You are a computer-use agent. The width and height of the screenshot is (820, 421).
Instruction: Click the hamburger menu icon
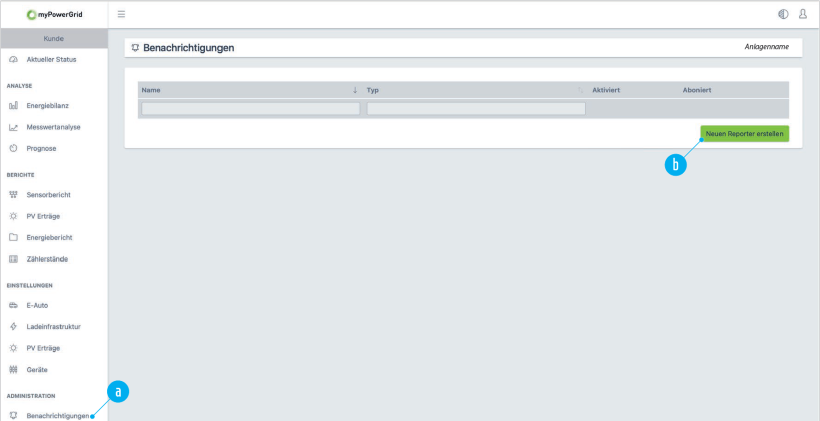122,14
